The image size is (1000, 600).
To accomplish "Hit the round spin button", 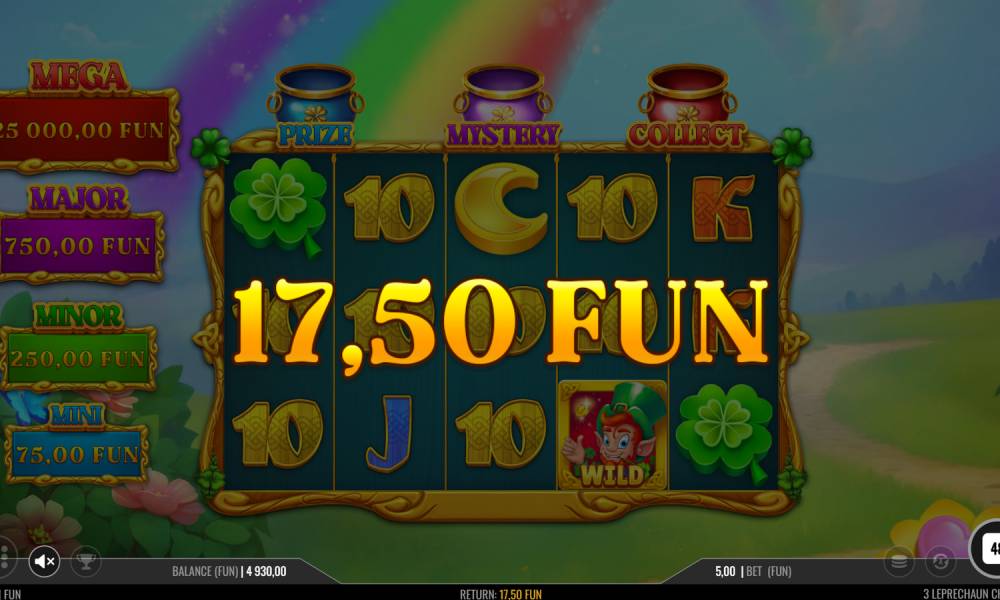I will 985,549.
